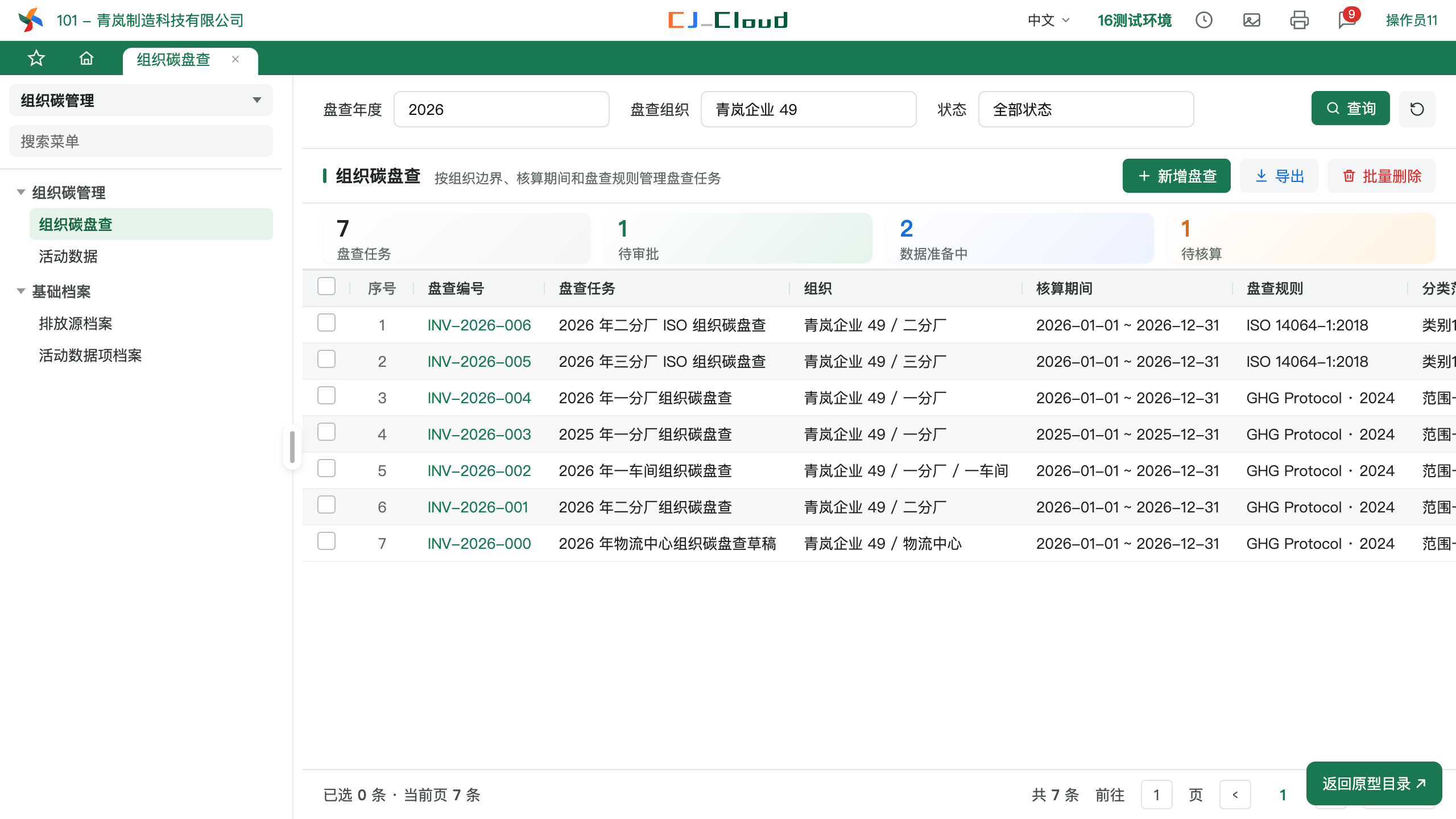Check the row for INV-2026-005
This screenshot has height=819, width=1456.
point(326,359)
